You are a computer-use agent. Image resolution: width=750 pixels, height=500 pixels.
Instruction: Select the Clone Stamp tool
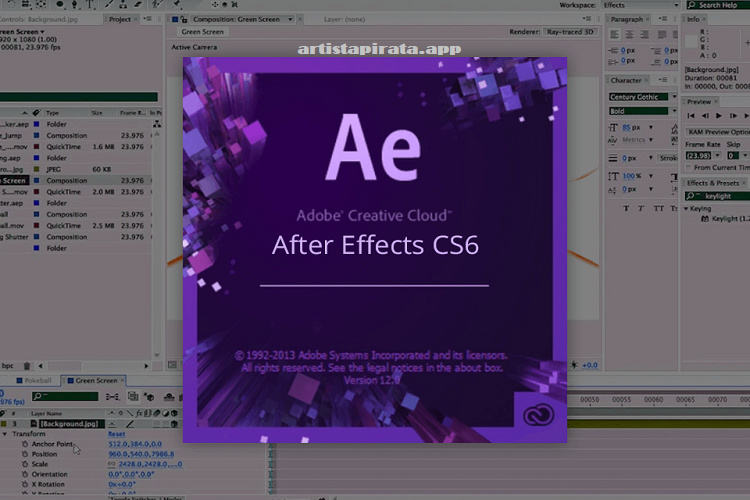123,4
